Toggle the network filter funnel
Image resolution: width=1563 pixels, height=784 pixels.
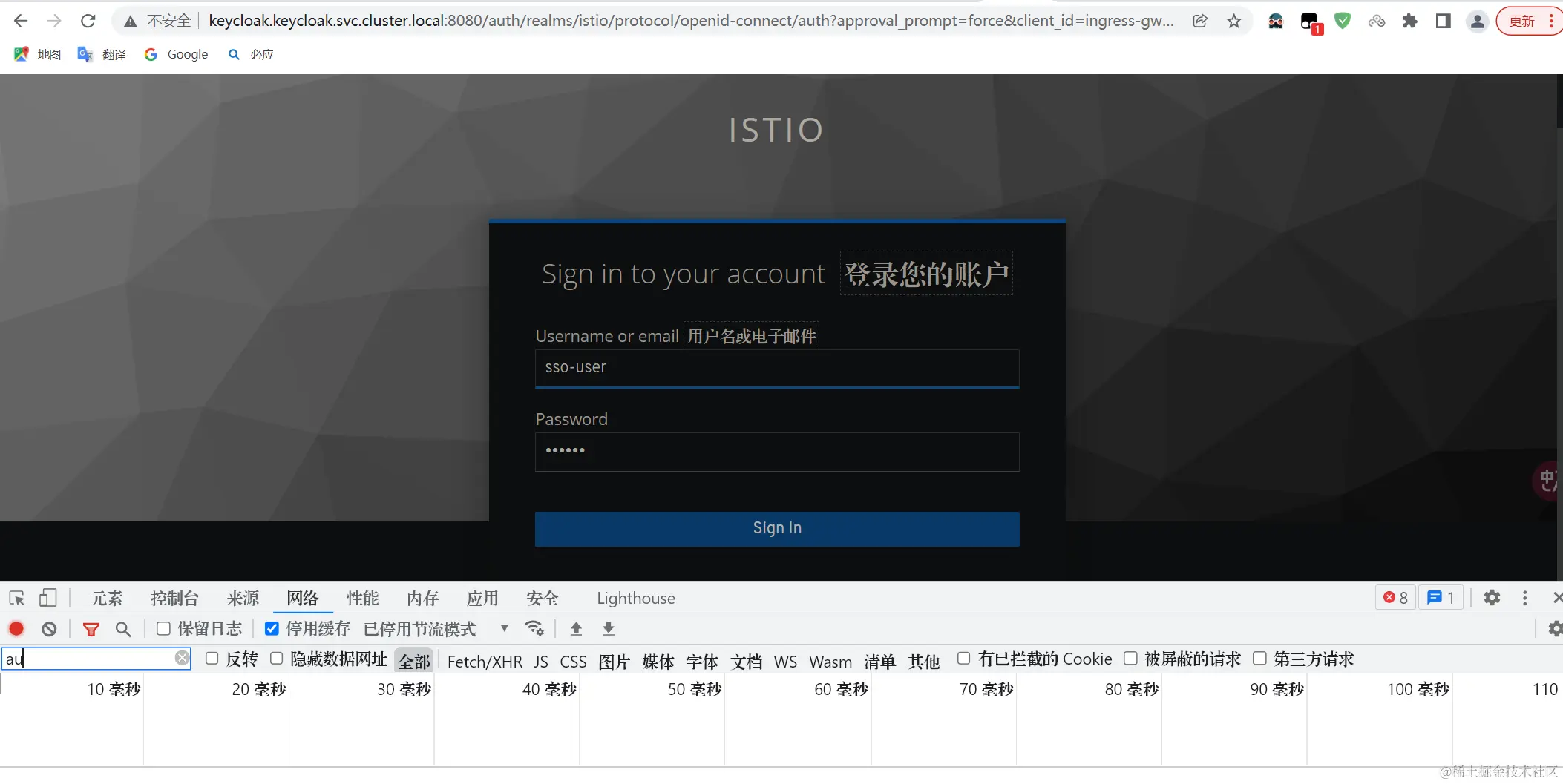[x=91, y=629]
